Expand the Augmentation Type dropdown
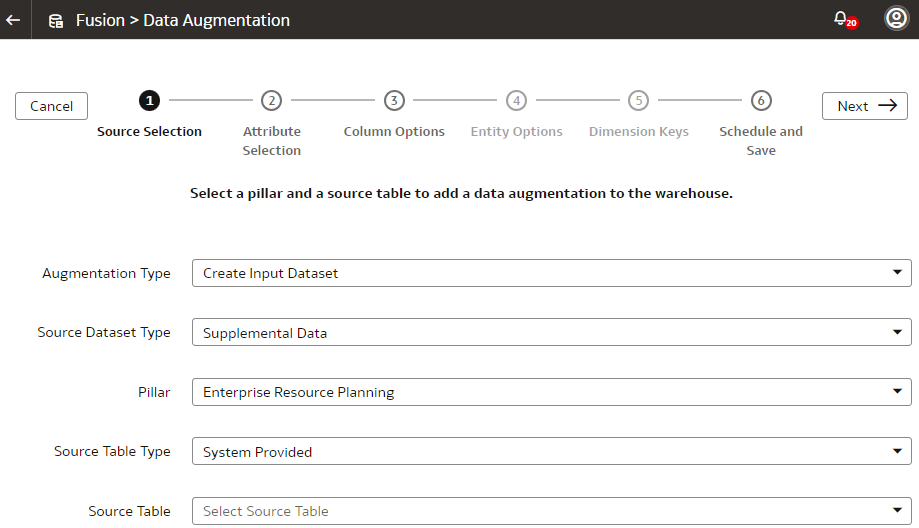This screenshot has height=528, width=919. [x=551, y=273]
